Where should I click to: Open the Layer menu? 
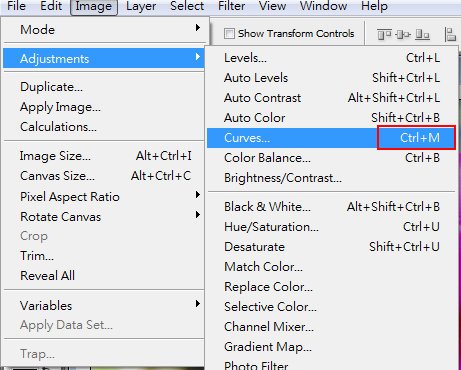point(141,6)
